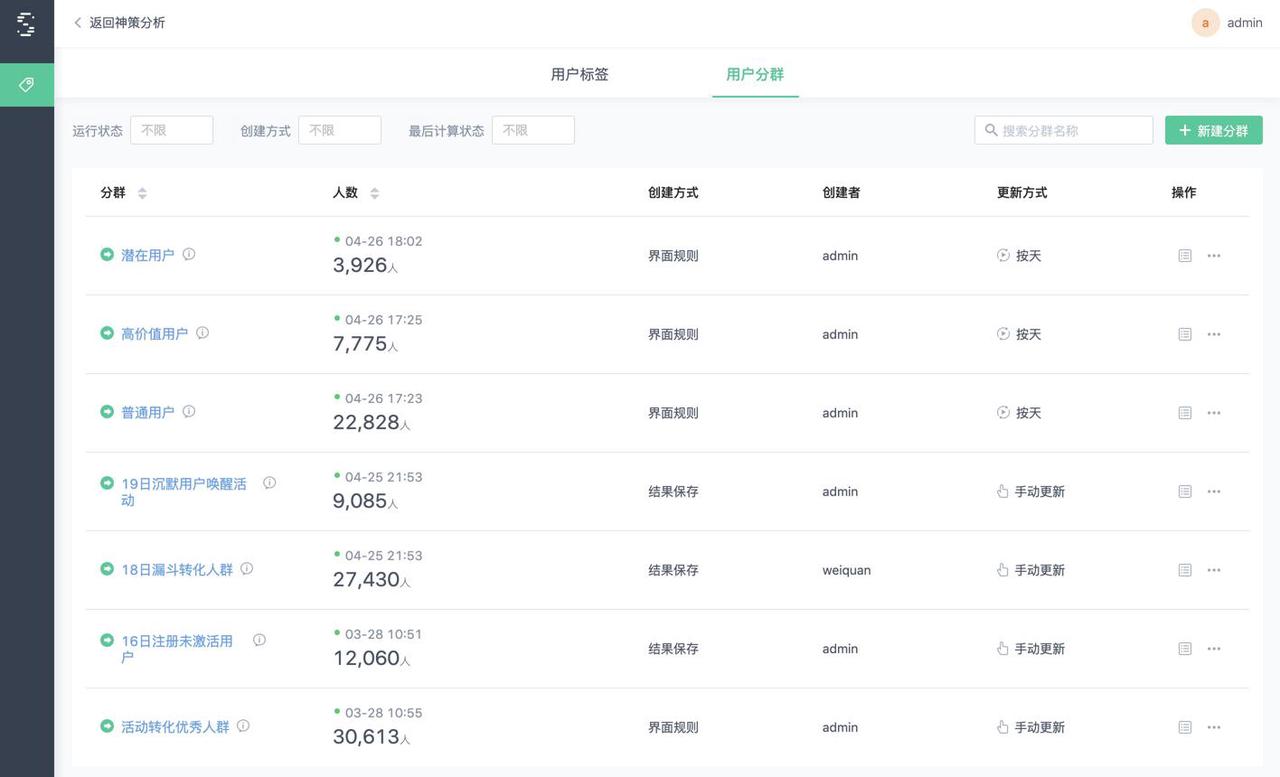Click the tag icon in the left sidebar

[27, 85]
